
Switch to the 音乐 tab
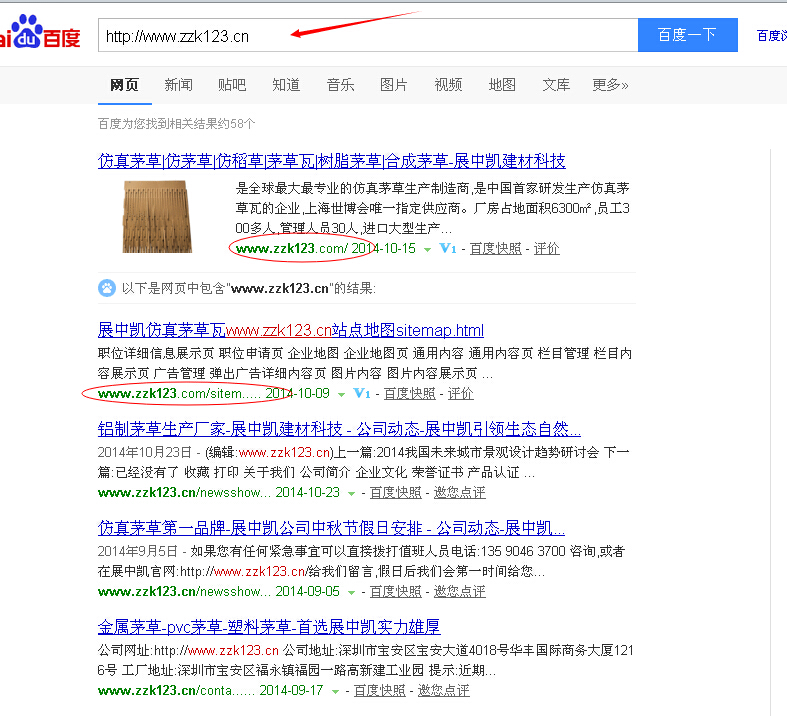tap(340, 85)
